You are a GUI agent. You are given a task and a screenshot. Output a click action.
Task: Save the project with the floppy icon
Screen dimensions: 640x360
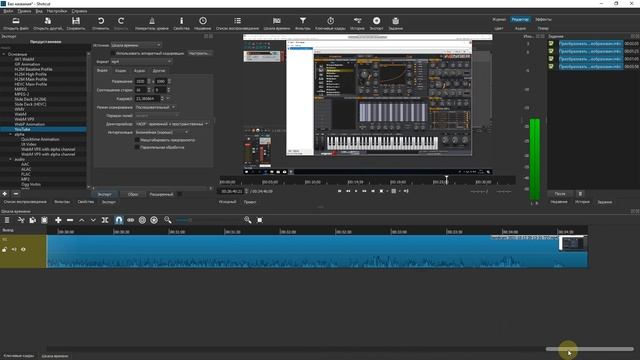click(x=76, y=21)
